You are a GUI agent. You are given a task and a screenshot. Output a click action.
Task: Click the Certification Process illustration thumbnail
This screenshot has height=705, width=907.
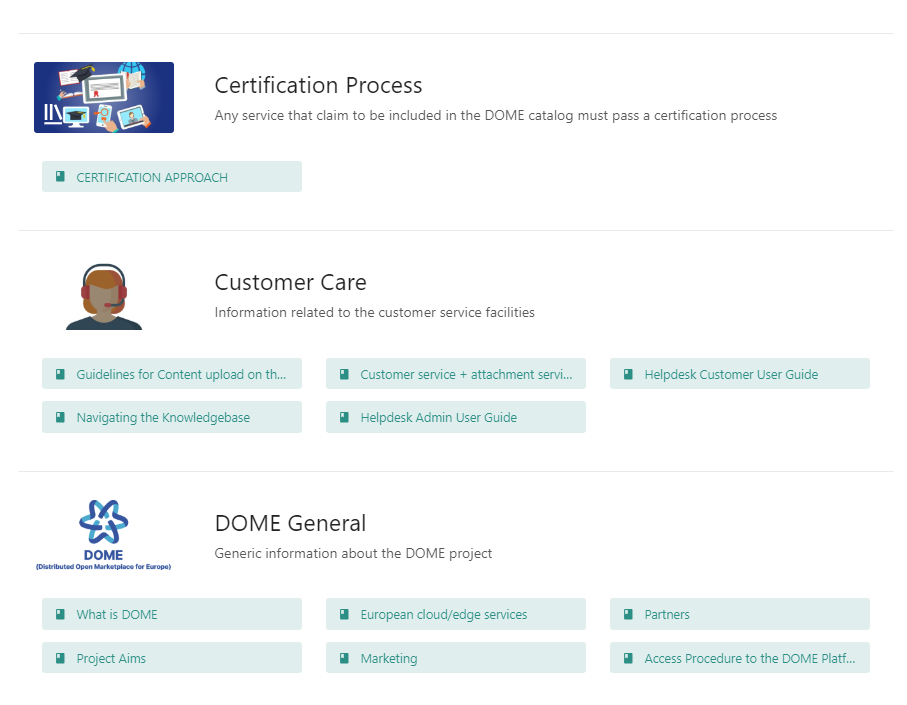pyautogui.click(x=104, y=97)
